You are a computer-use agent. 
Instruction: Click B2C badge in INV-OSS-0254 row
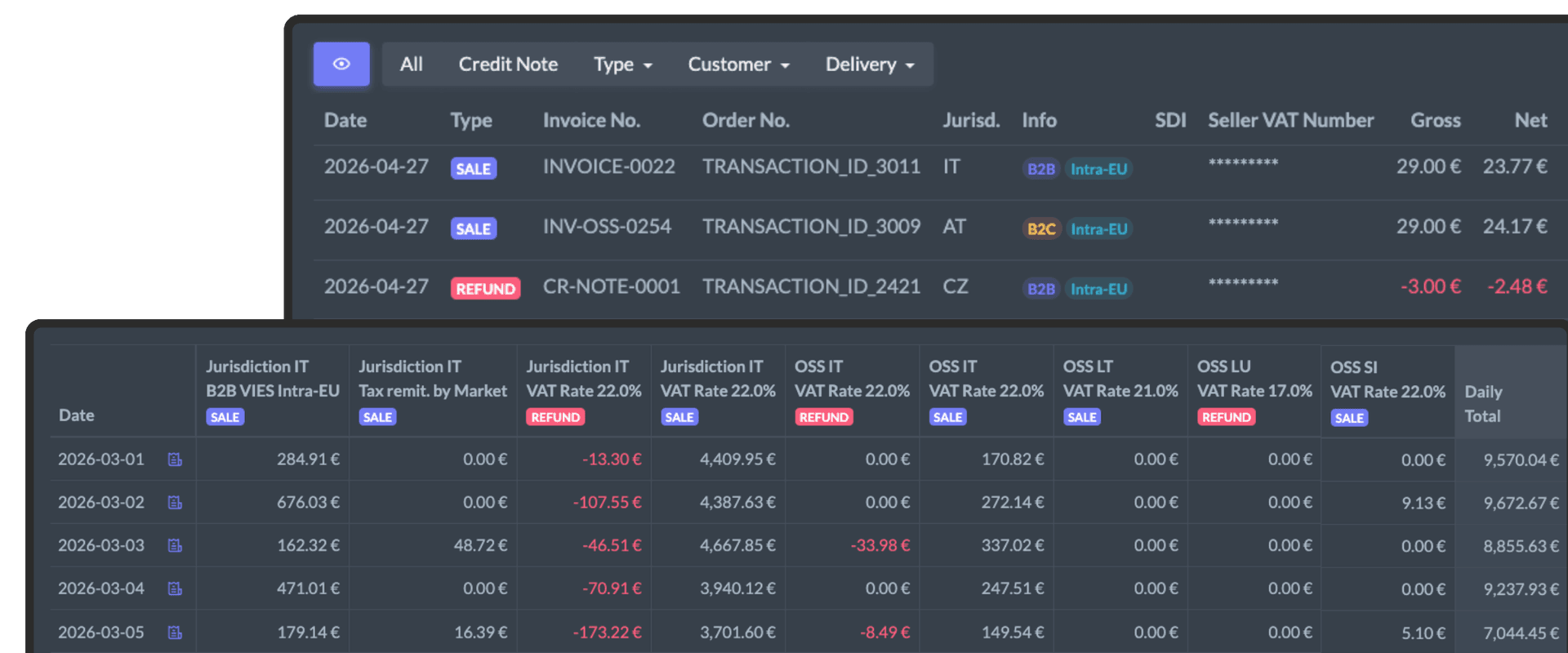coord(1041,229)
